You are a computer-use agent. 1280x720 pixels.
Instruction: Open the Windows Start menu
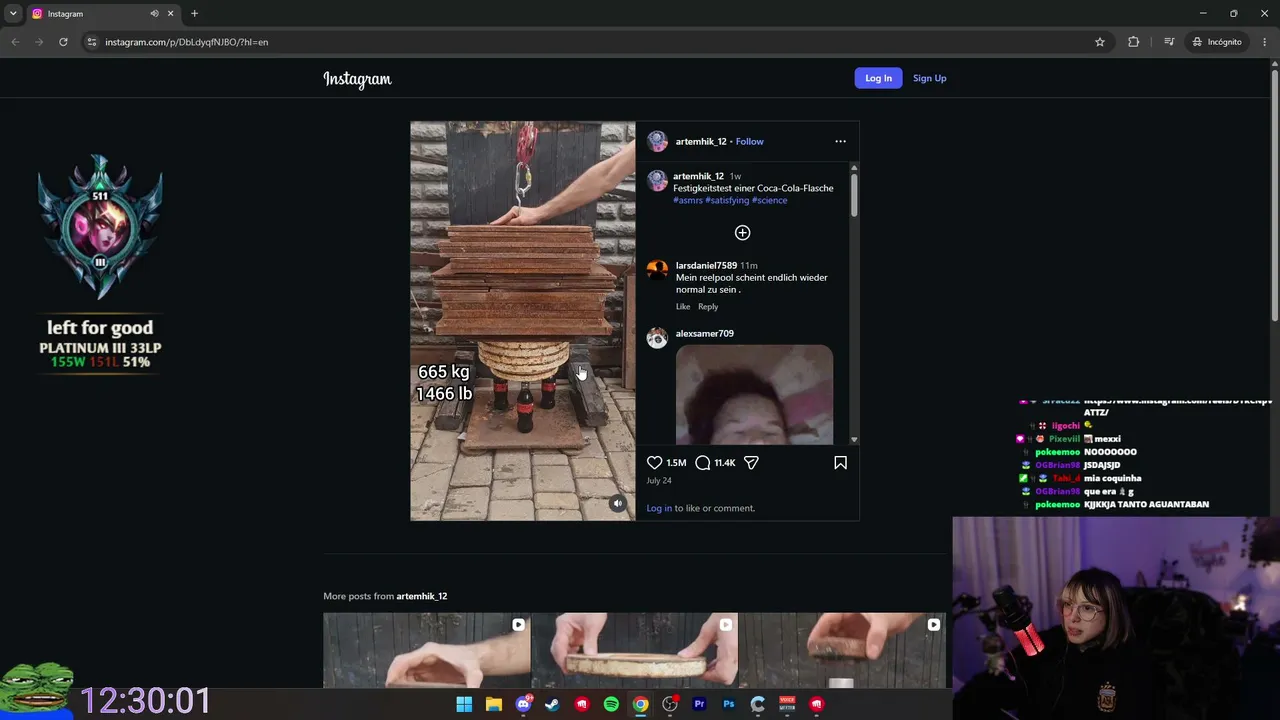tap(464, 704)
